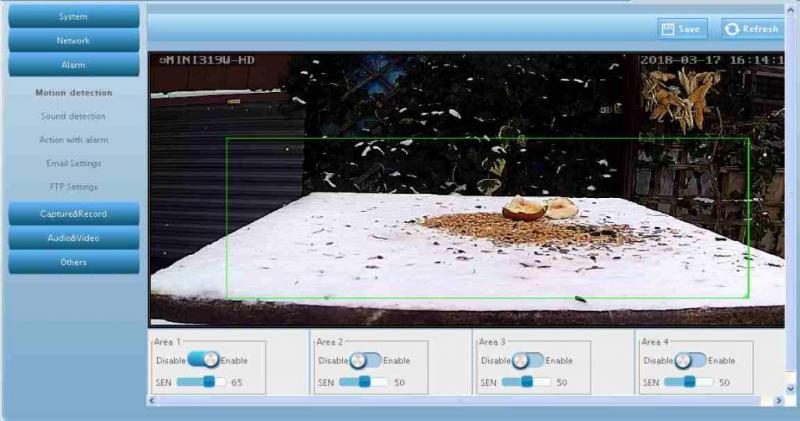Open FTP Settings in the sidebar
Viewport: 800px width, 421px height.
73,187
